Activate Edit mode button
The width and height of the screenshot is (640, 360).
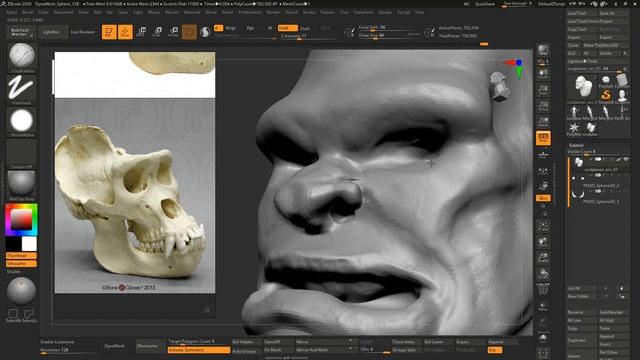tap(109, 32)
